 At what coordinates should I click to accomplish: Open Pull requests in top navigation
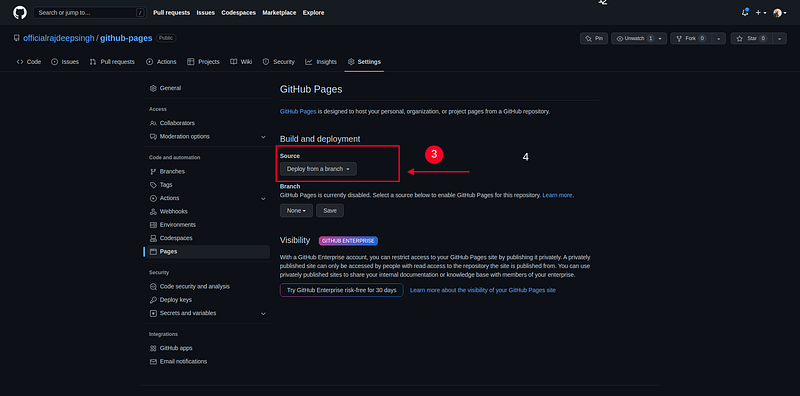coord(171,13)
